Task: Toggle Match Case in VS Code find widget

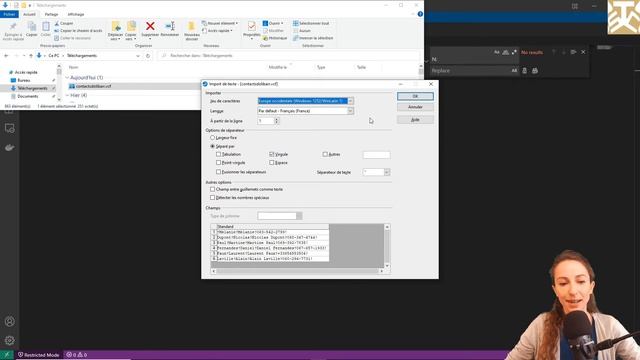Action: click(497, 52)
